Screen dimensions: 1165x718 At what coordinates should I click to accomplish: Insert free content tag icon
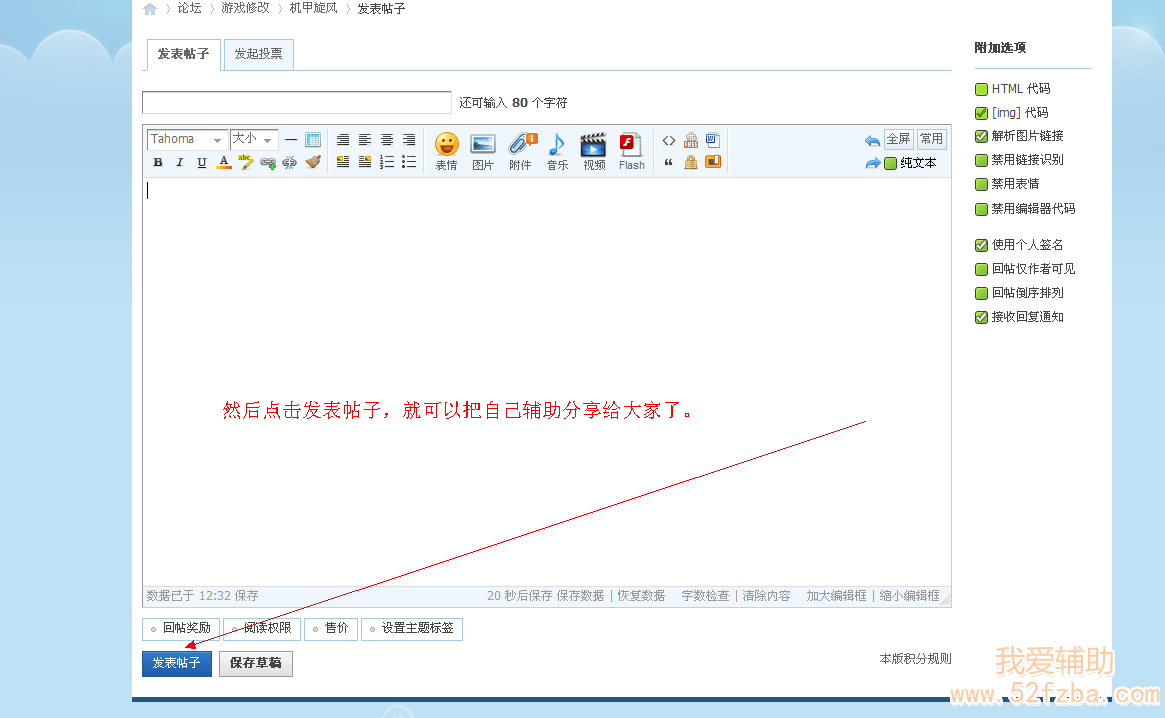[691, 140]
